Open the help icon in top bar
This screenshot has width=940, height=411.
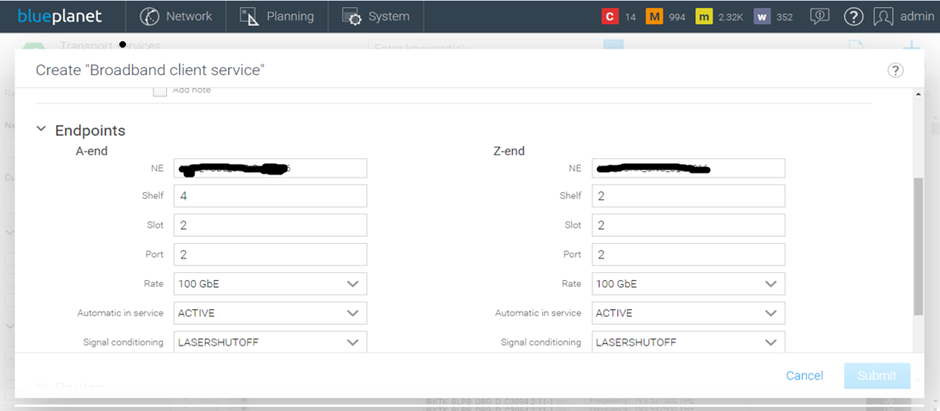click(x=853, y=16)
